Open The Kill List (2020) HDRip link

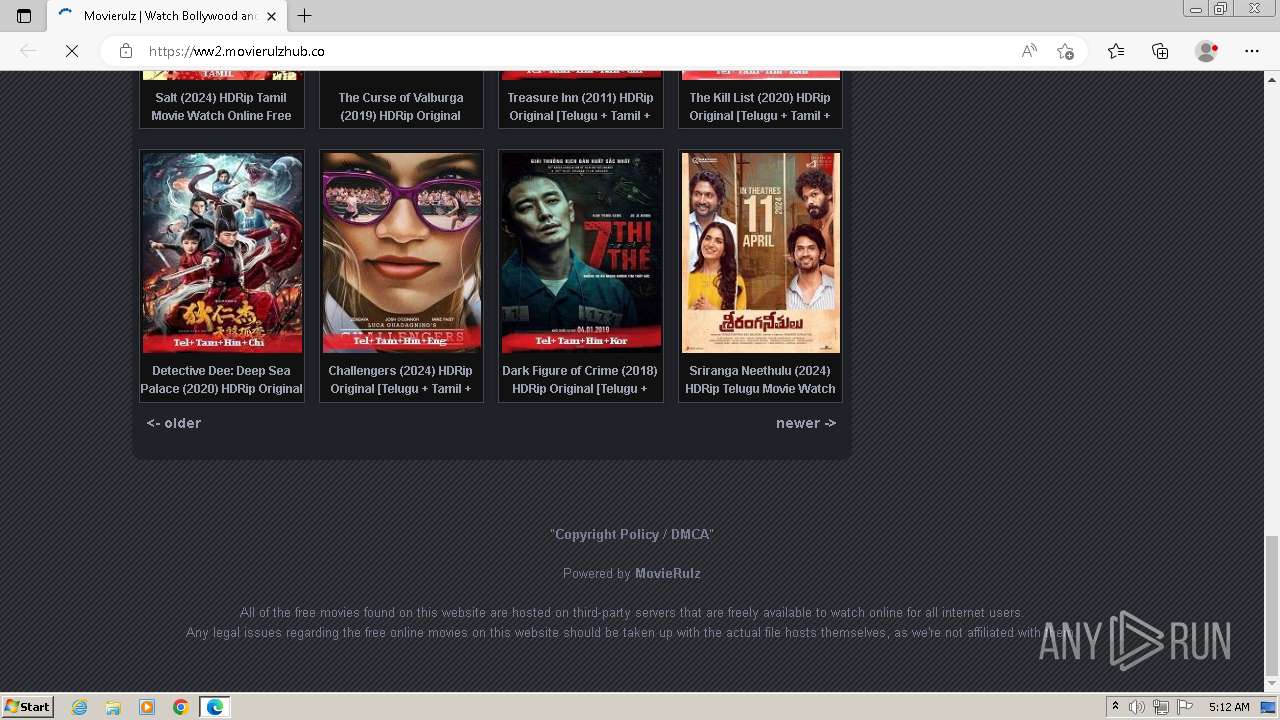pyautogui.click(x=760, y=106)
